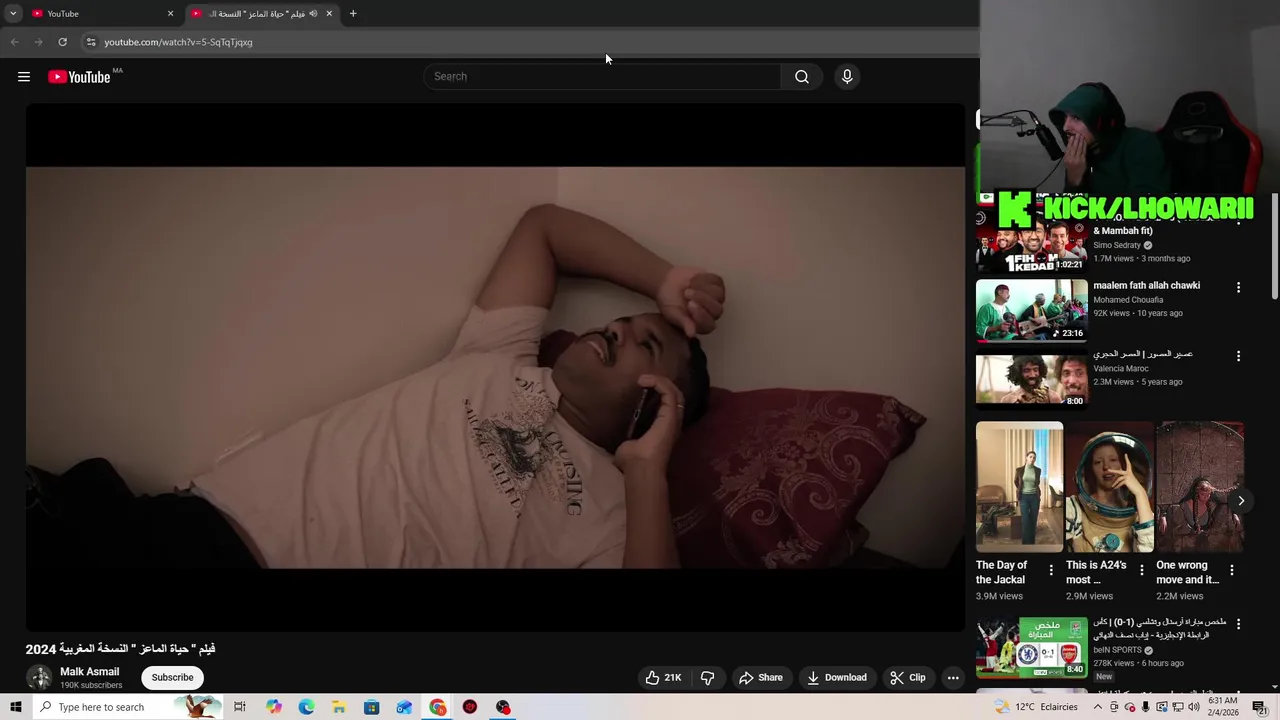
Task: Open Valencia Maroc video thumbnail
Action: point(1031,378)
